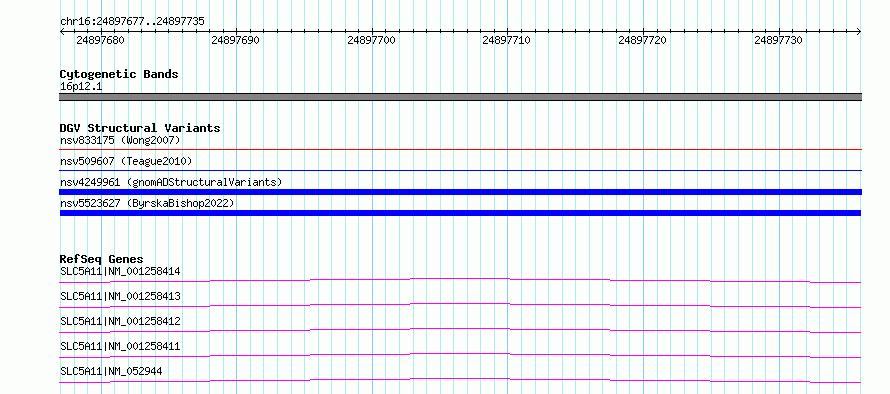
Task: Click the magenta NM_001258414 transcript line
Action: [460, 280]
